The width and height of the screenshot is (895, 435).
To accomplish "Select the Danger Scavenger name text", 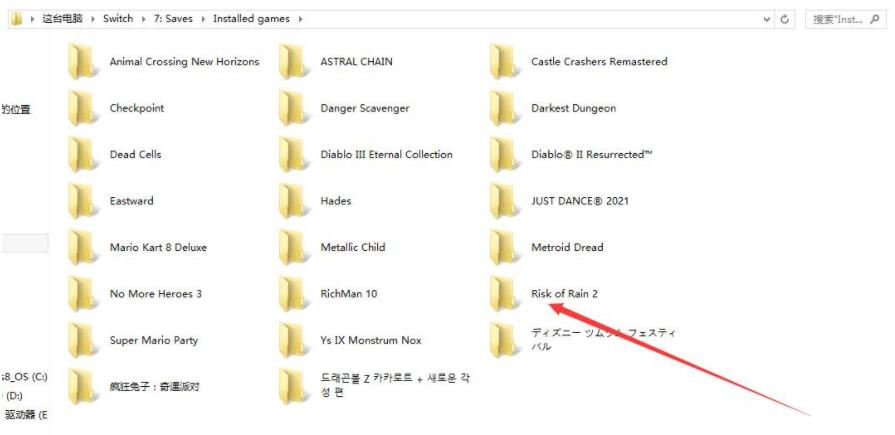I will click(x=365, y=108).
